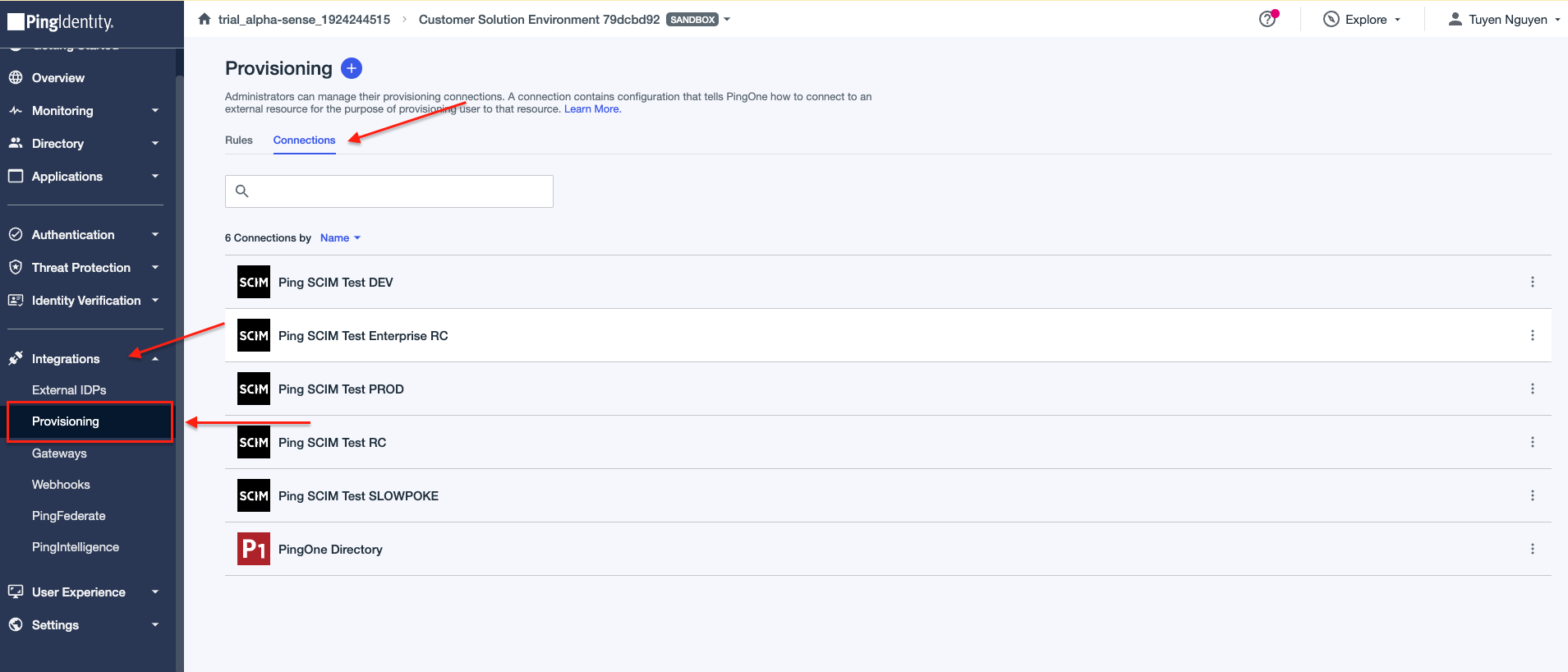Click the Threat Protection shield icon
Viewport: 1568px width, 672px height.
click(x=16, y=267)
